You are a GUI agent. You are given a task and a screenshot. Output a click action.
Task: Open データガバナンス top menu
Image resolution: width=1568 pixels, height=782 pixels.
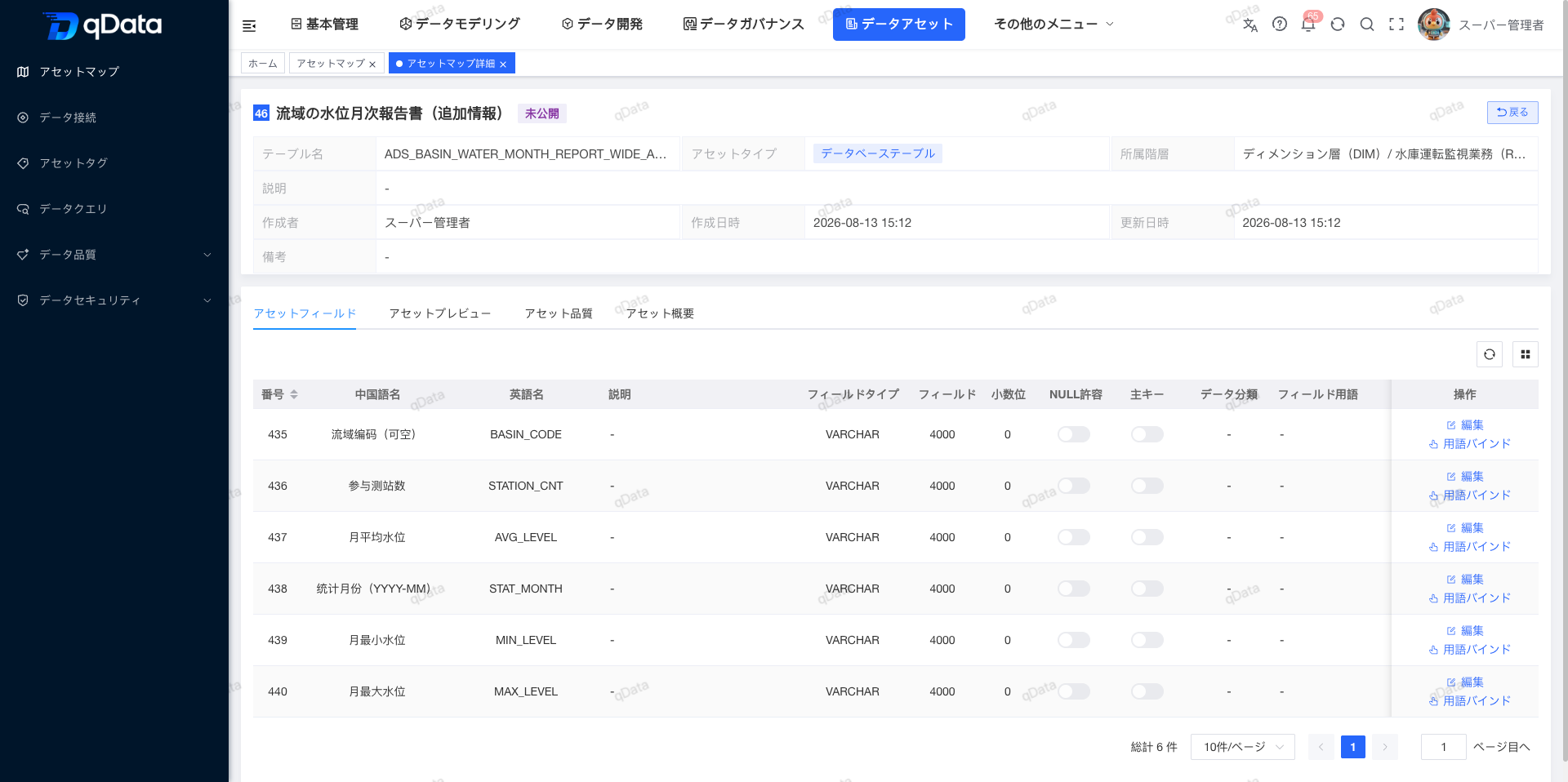coord(743,24)
